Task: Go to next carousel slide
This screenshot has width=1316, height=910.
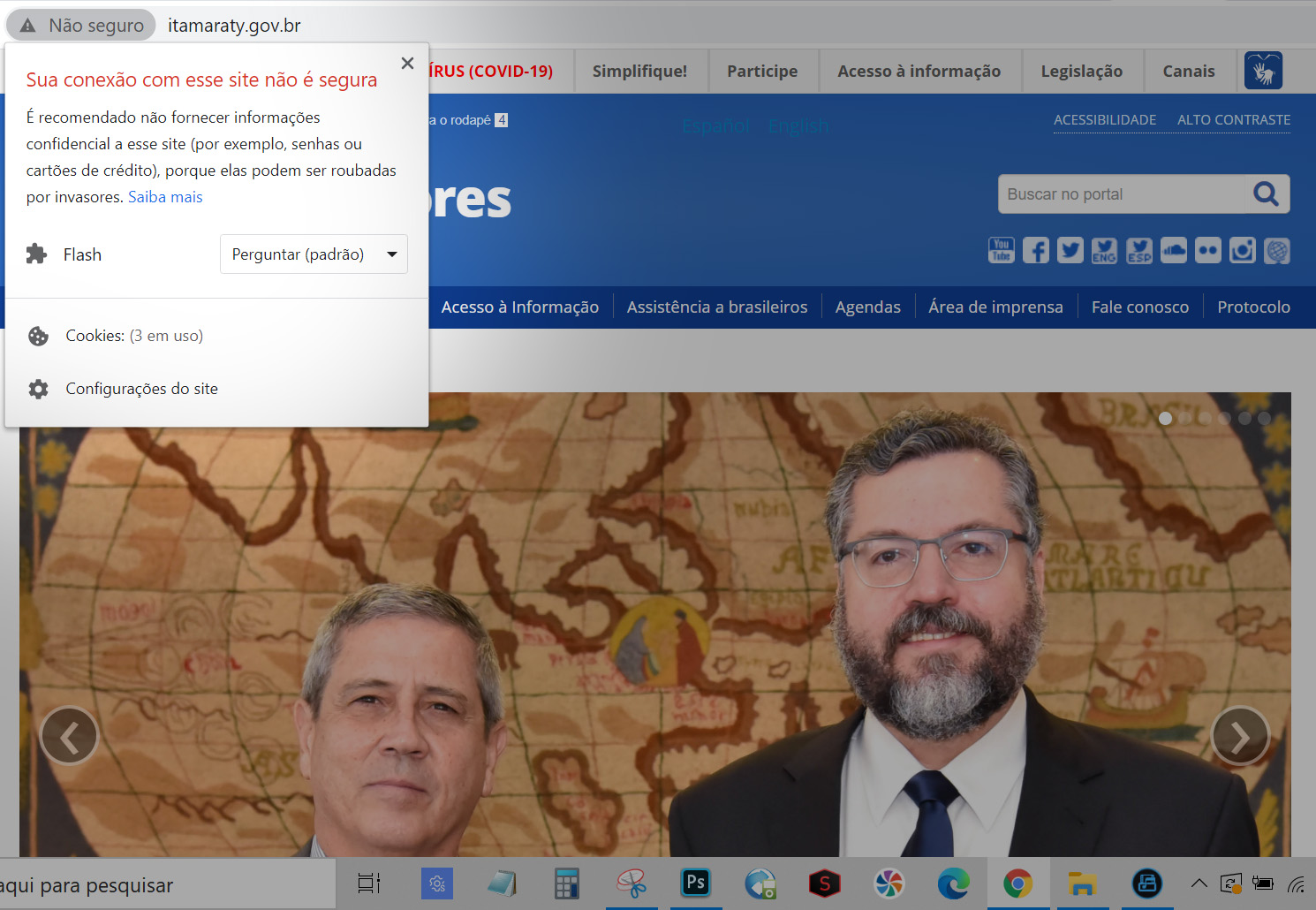Action: click(x=1240, y=735)
